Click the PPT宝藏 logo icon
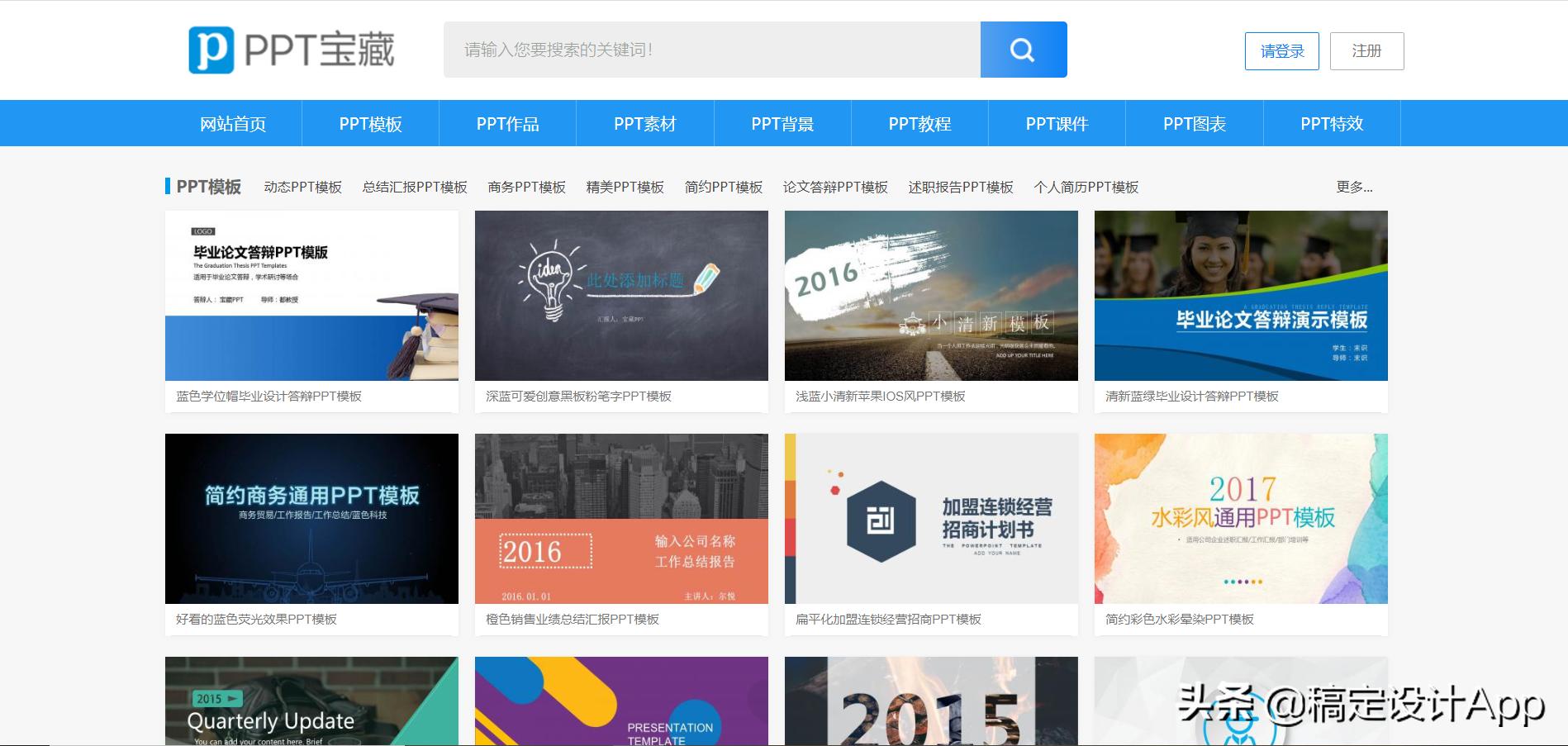Screen dimensions: 1568x746 [x=211, y=49]
